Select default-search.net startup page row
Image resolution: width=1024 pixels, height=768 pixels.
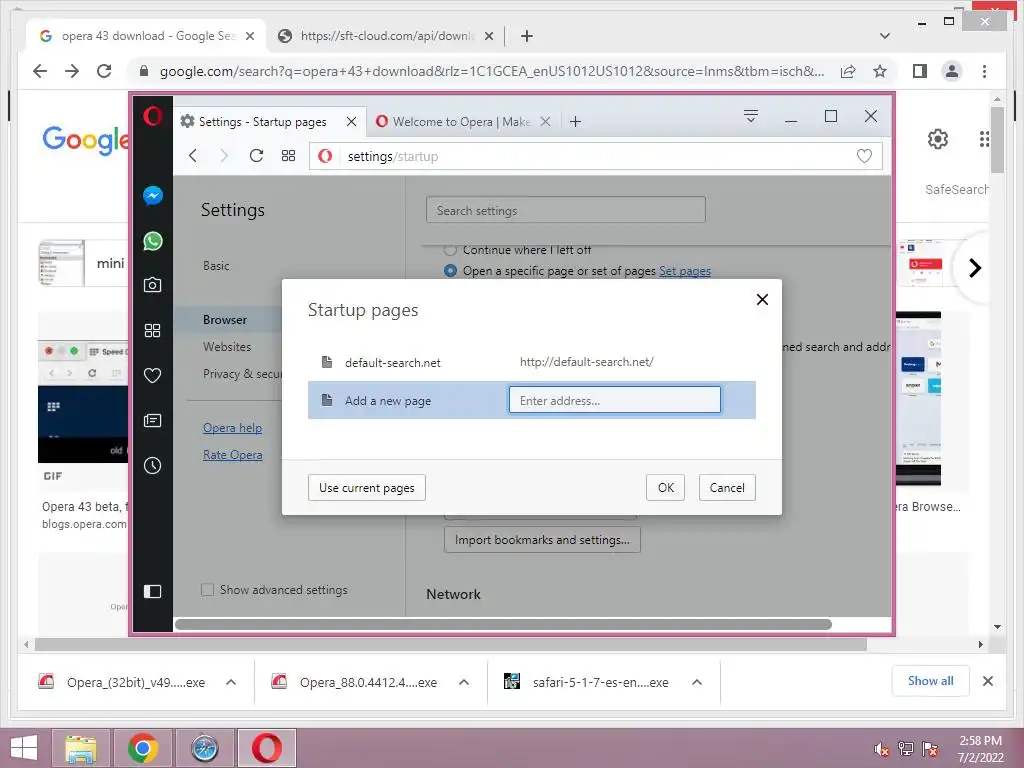(532, 362)
